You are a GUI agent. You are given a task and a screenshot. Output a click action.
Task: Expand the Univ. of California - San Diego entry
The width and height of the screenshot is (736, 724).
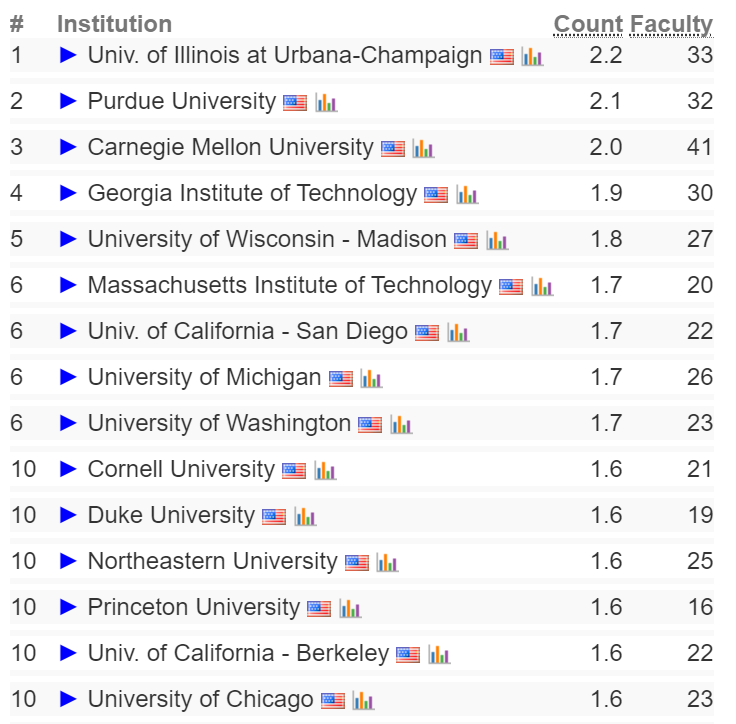tap(69, 331)
